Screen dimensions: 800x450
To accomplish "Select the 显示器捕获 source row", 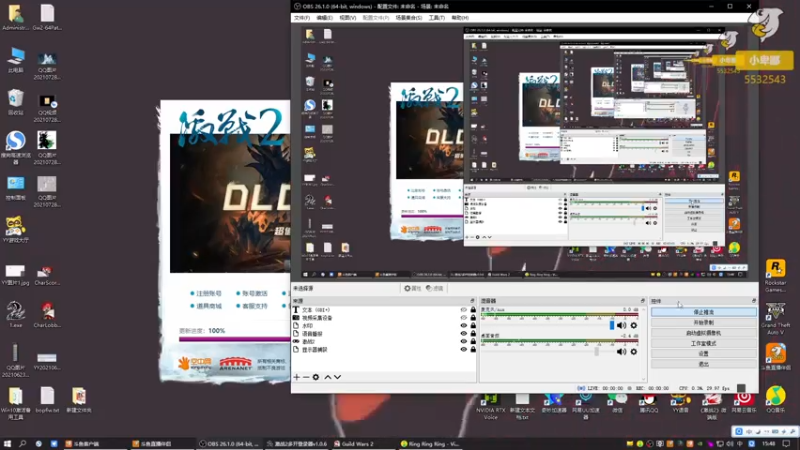I will (385, 349).
